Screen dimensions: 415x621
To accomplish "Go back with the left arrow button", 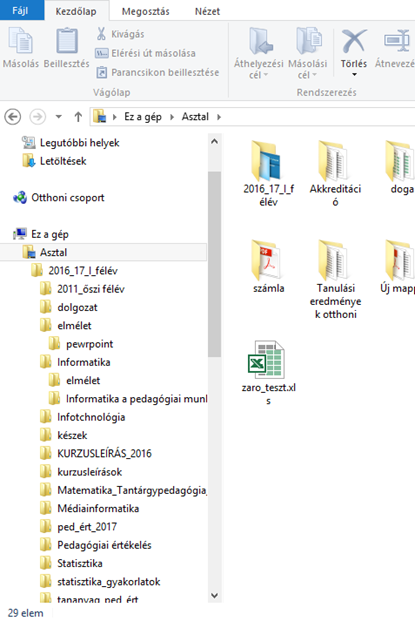I will pyautogui.click(x=13, y=117).
